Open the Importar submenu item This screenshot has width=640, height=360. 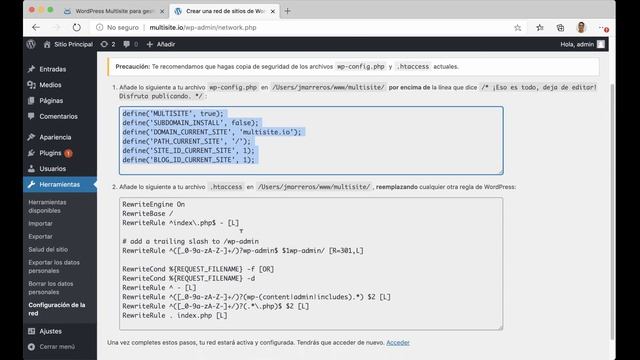click(40, 224)
